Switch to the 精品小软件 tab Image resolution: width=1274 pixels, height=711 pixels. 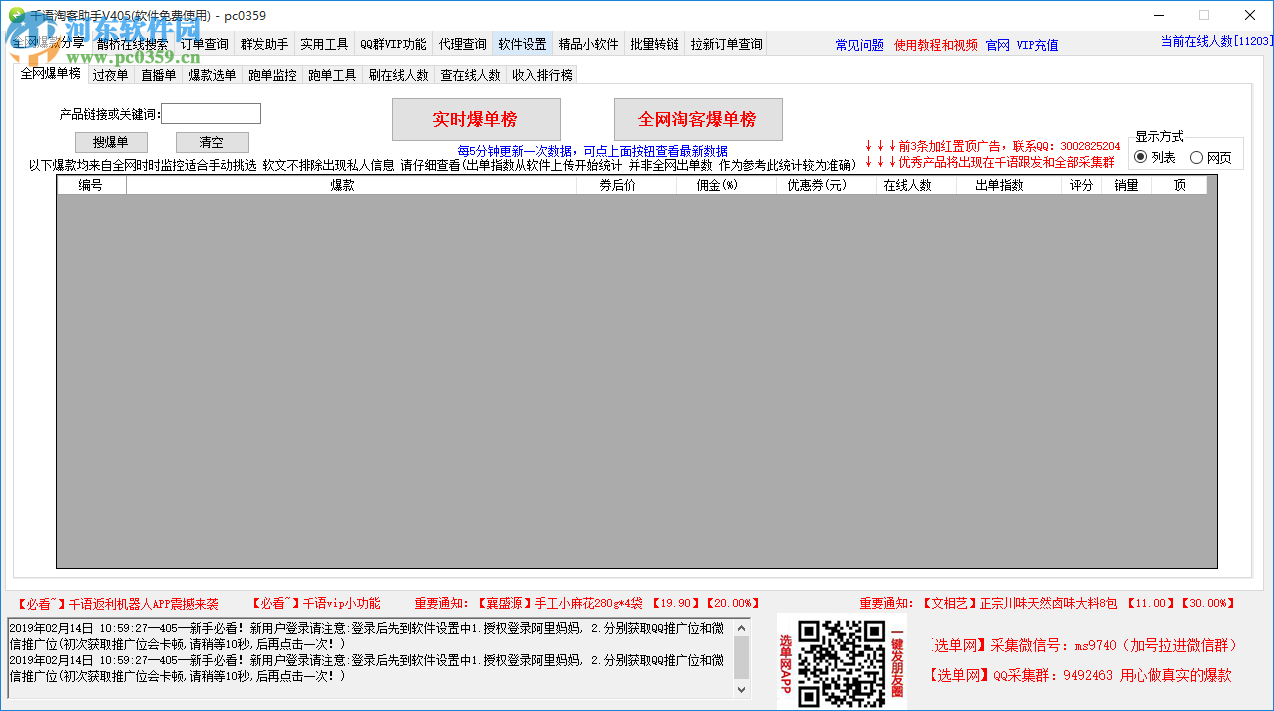tap(588, 44)
